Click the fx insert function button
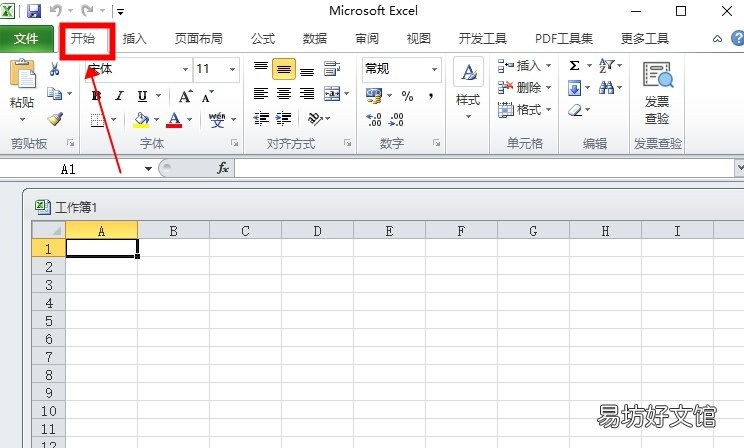 click(x=223, y=168)
